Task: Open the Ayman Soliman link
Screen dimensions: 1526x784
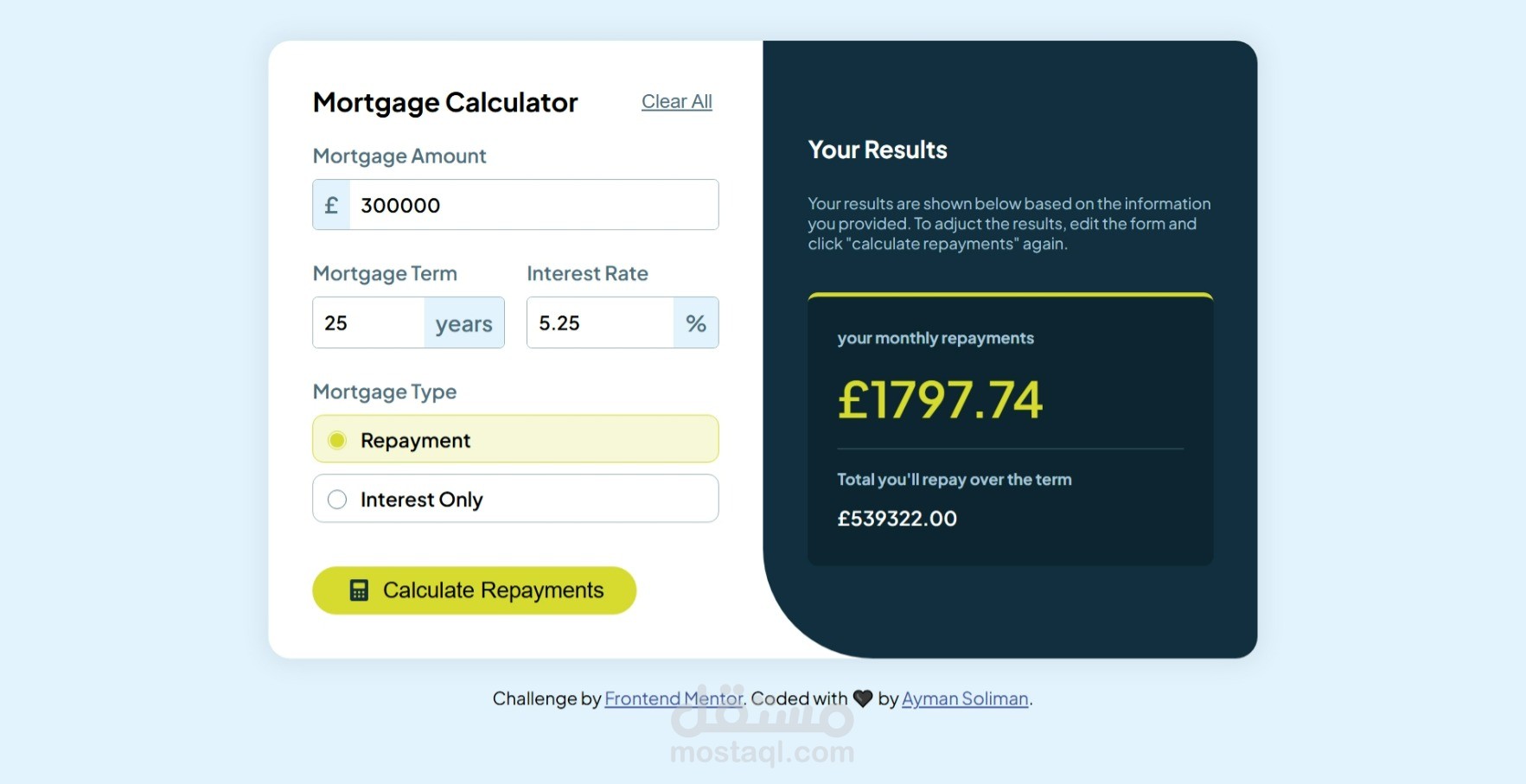Action: (965, 698)
